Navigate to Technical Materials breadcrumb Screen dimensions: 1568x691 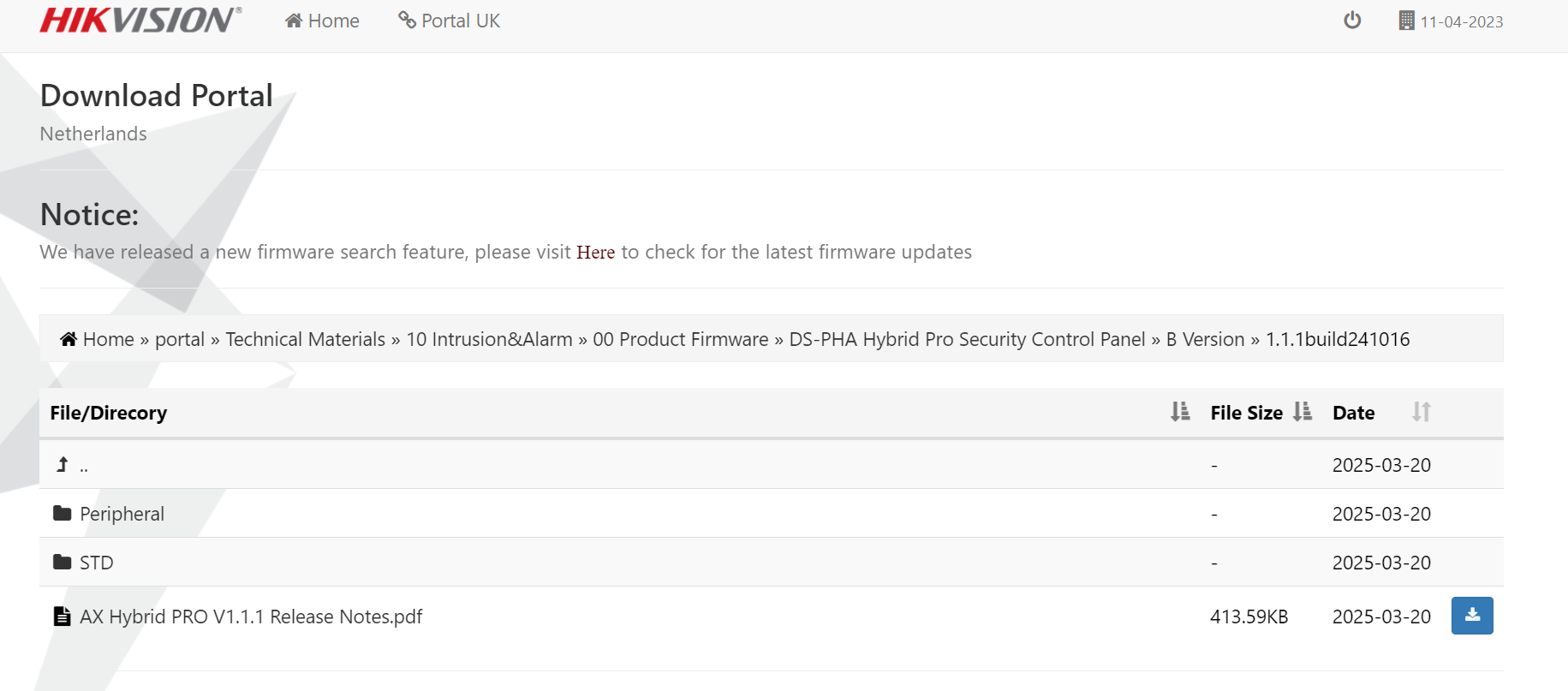tap(305, 339)
